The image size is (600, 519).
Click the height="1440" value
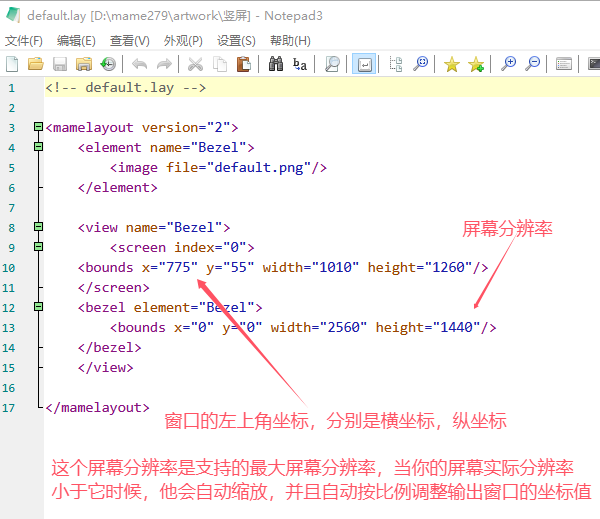pyautogui.click(x=428, y=328)
